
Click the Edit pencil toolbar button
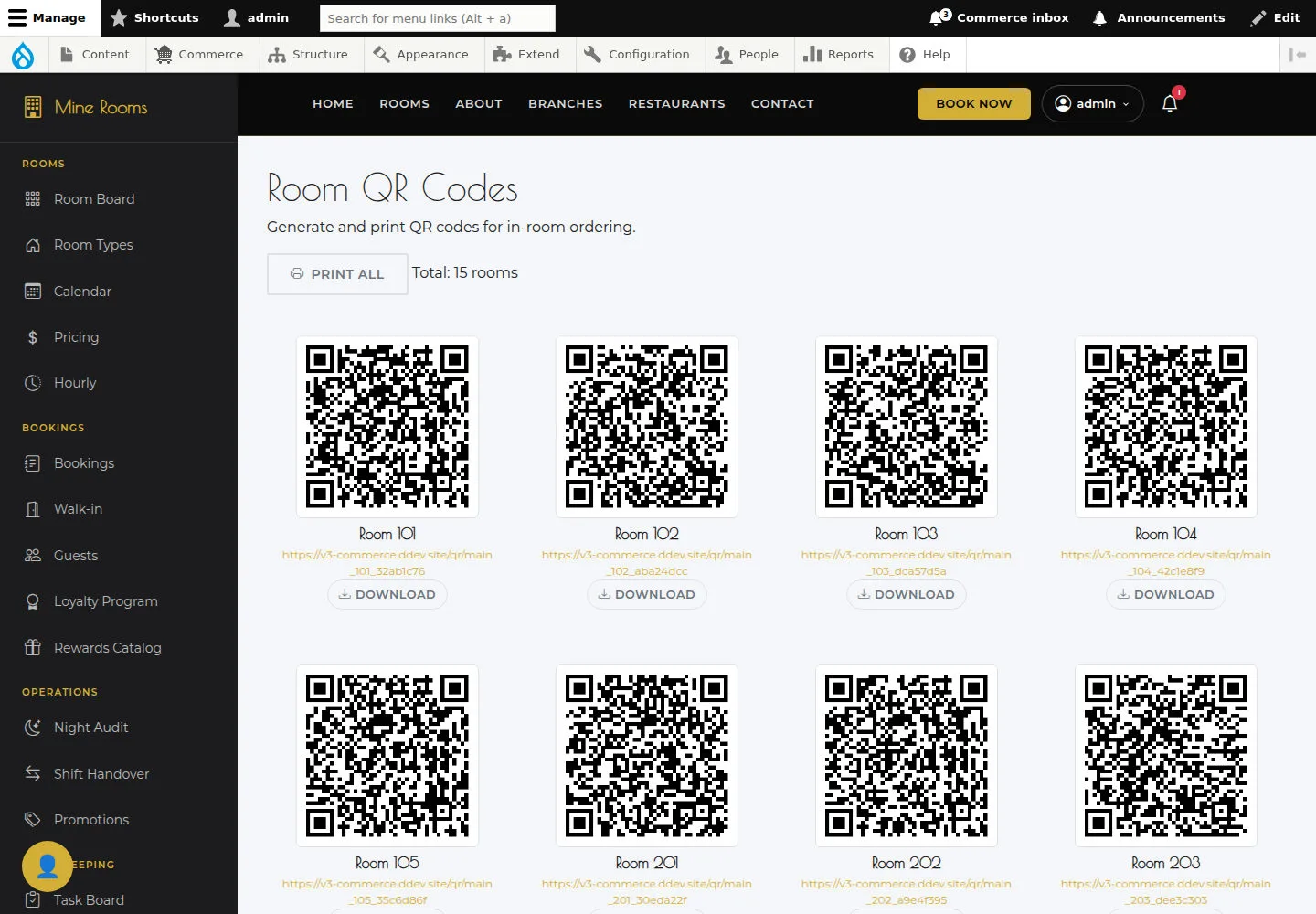1276,17
